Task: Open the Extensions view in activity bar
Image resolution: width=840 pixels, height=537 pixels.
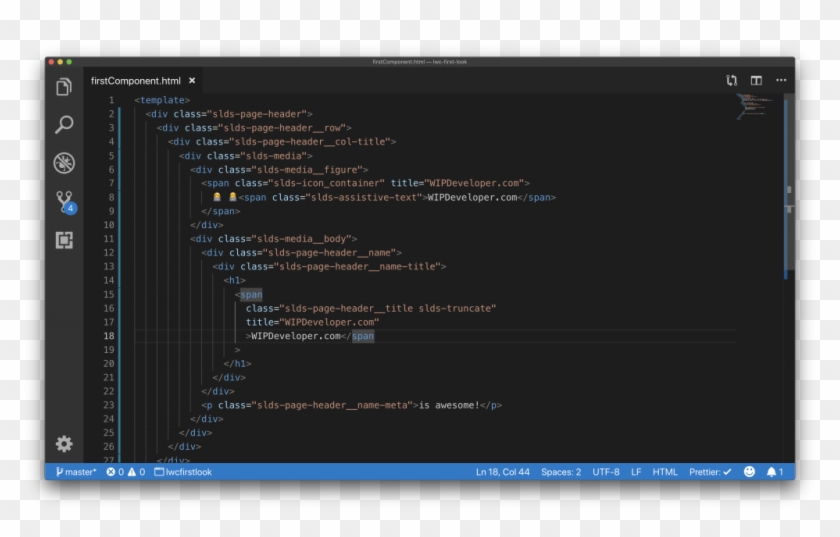Action: click(64, 240)
